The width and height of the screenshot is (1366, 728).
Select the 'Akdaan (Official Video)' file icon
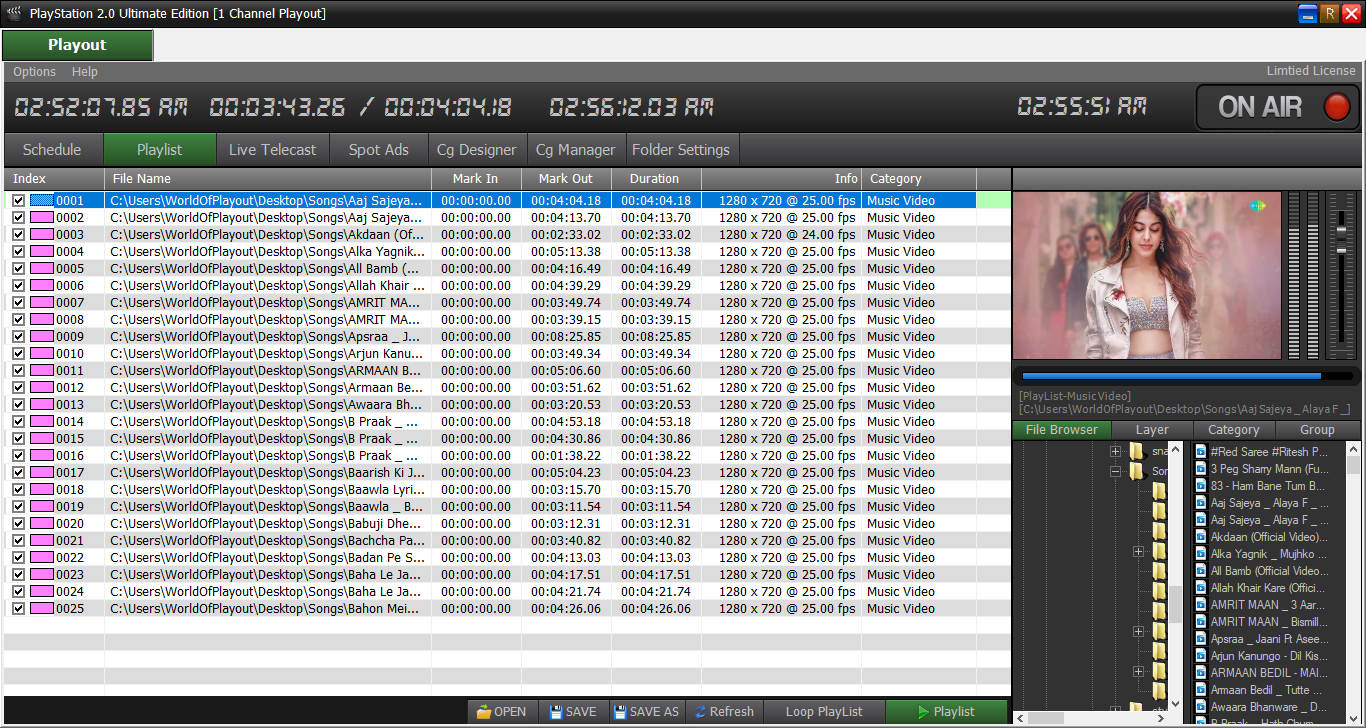pos(1201,537)
